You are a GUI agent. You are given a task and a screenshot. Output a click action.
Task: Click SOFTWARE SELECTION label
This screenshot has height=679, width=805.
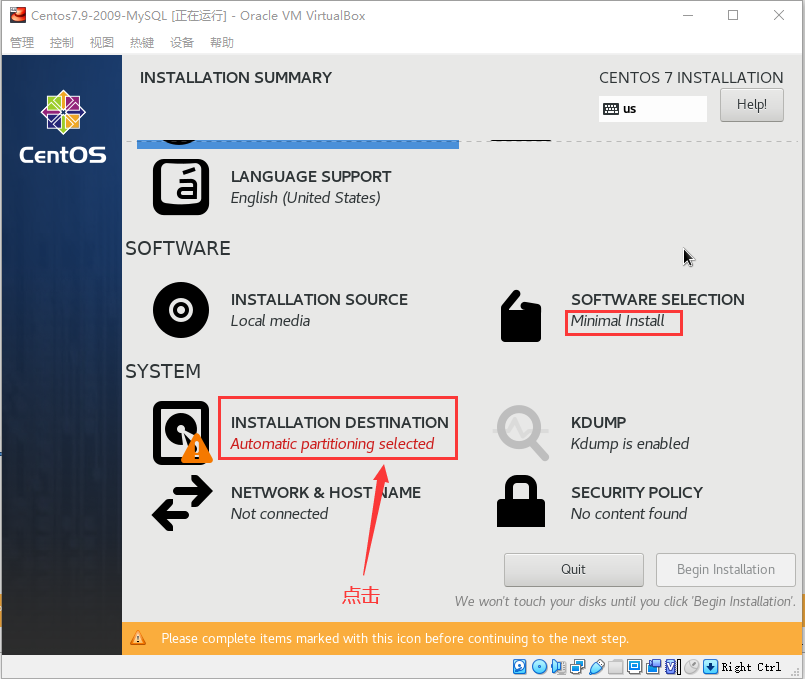(x=658, y=299)
